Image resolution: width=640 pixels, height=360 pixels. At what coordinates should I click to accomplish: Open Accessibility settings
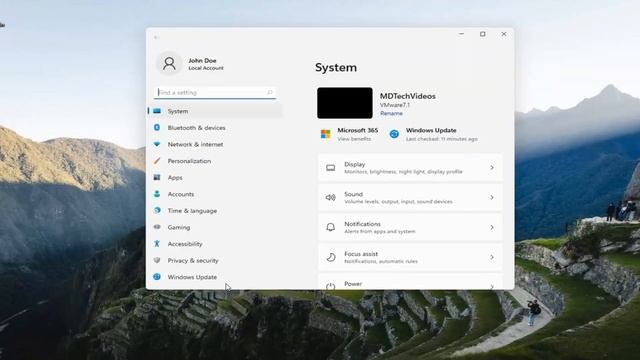[x=215, y=244]
